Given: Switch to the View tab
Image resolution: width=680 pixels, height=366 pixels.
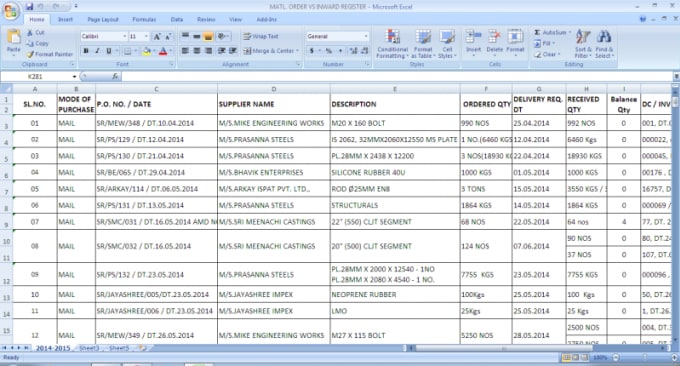Looking at the screenshot, I should coord(235,20).
